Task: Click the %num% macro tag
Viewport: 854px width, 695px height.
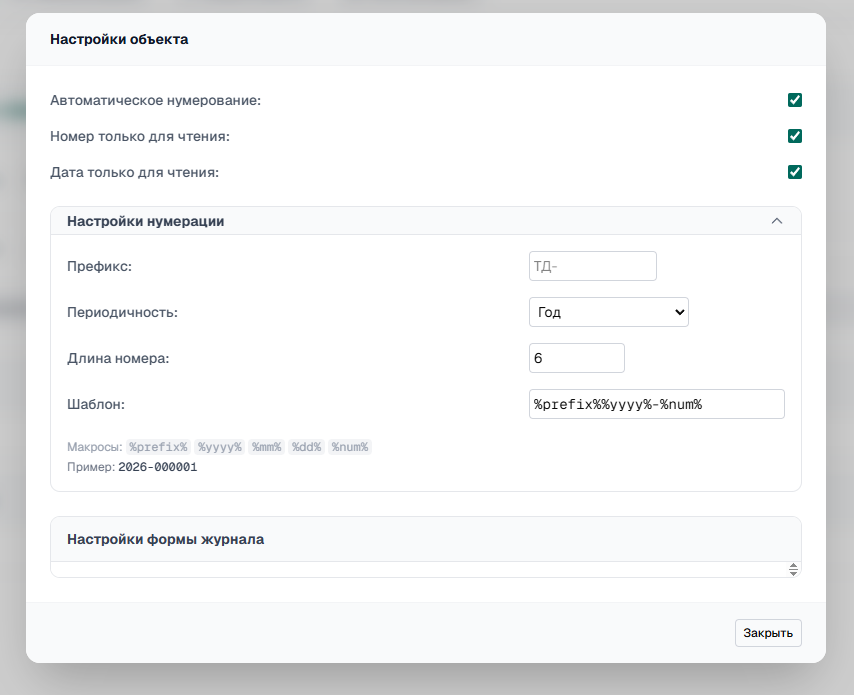Action: [x=350, y=447]
